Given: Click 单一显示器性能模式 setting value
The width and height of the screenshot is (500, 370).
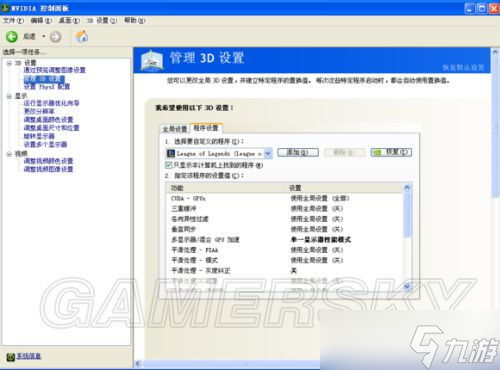Looking at the screenshot, I should [321, 240].
